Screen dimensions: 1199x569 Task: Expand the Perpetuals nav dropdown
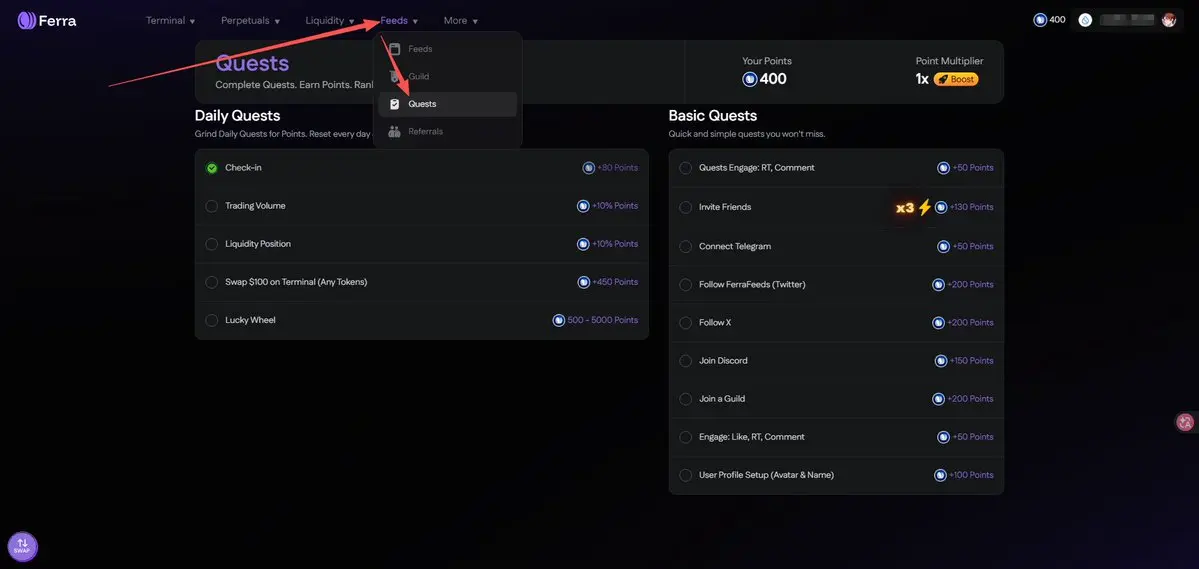pos(251,21)
